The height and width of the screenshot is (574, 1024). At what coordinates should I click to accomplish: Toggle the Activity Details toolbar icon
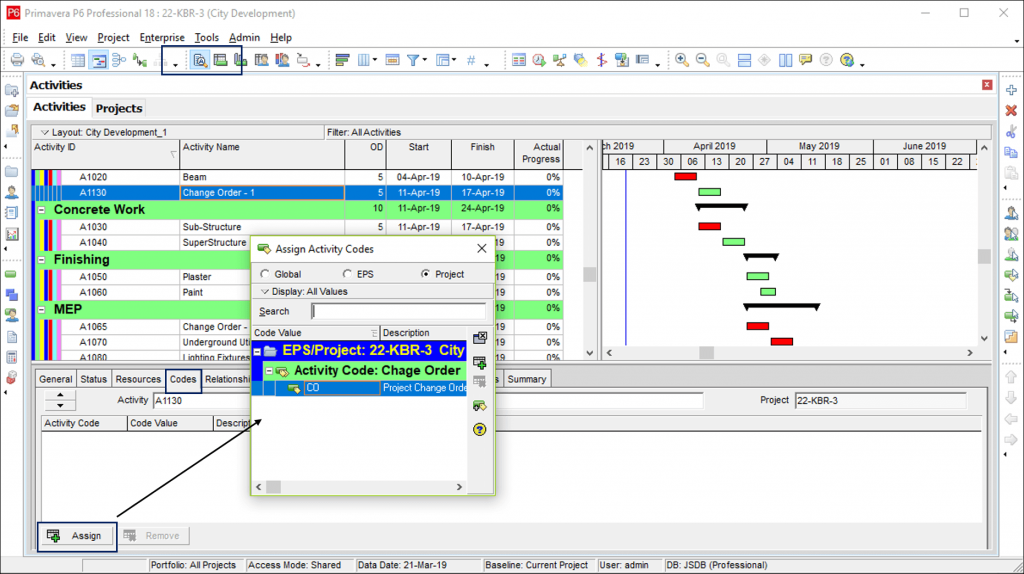point(200,60)
